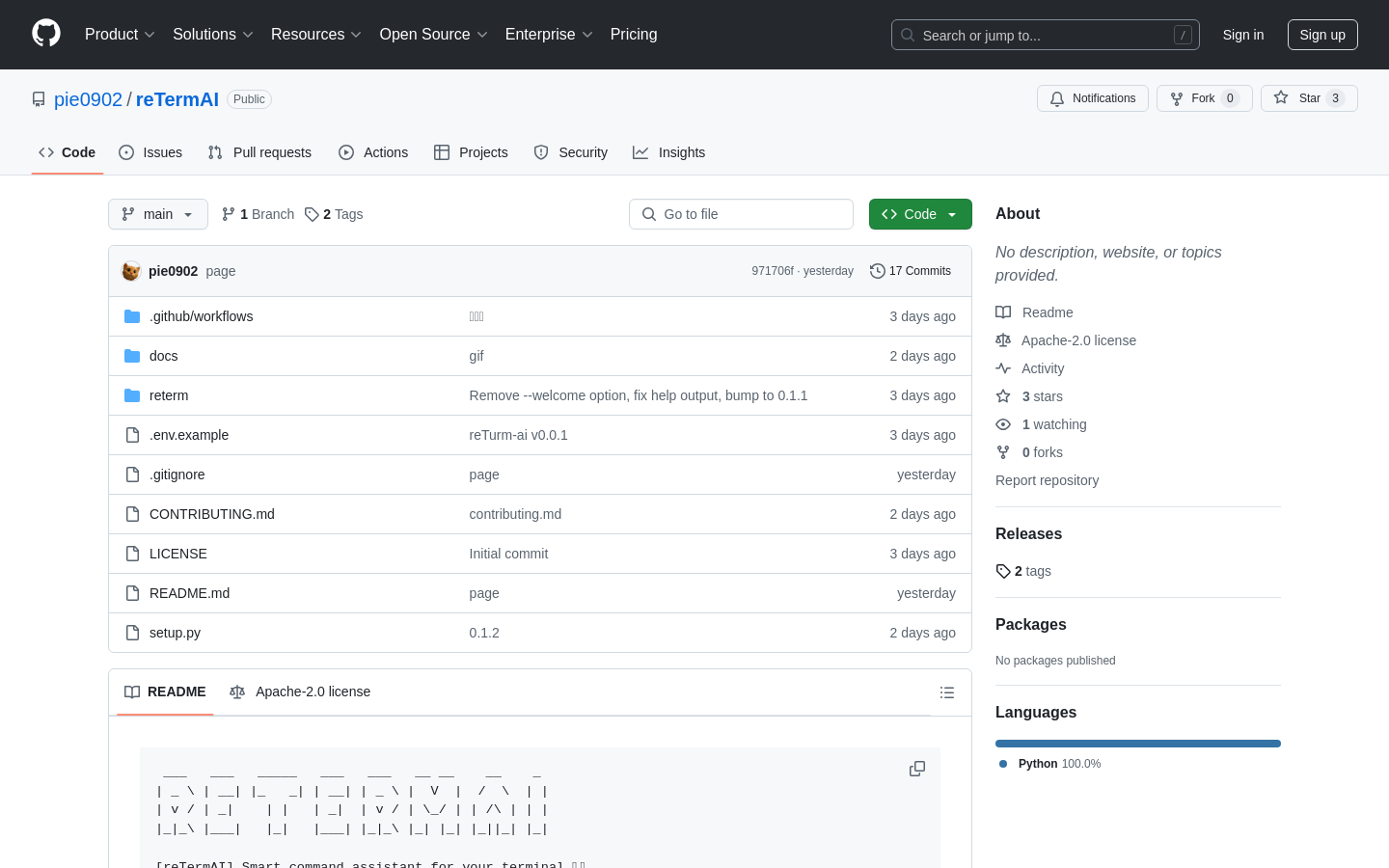Select the README tab in file viewer

coord(165,692)
